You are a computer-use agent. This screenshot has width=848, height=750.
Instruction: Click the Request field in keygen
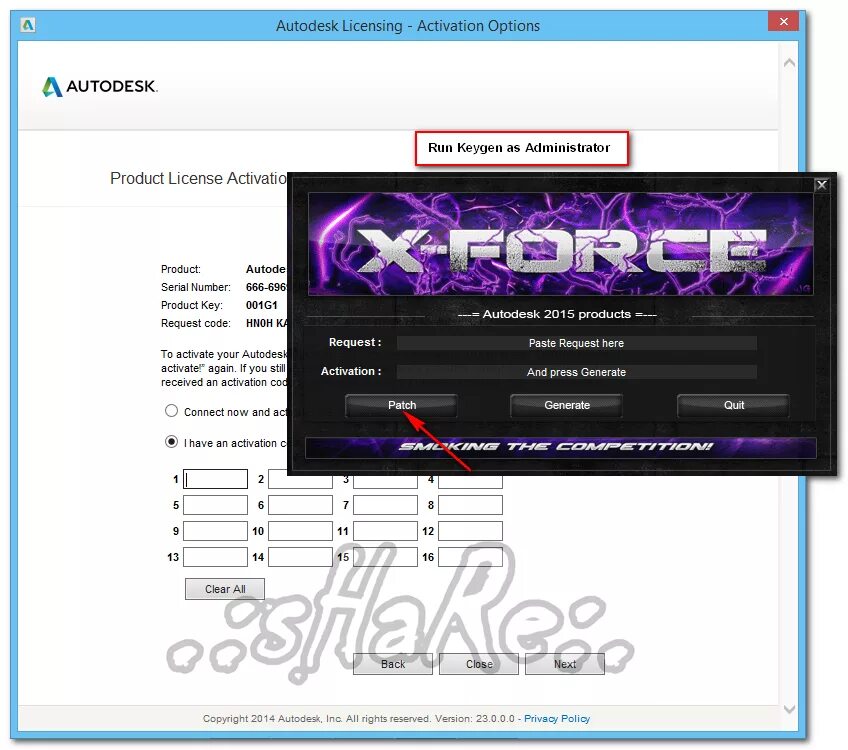577,343
